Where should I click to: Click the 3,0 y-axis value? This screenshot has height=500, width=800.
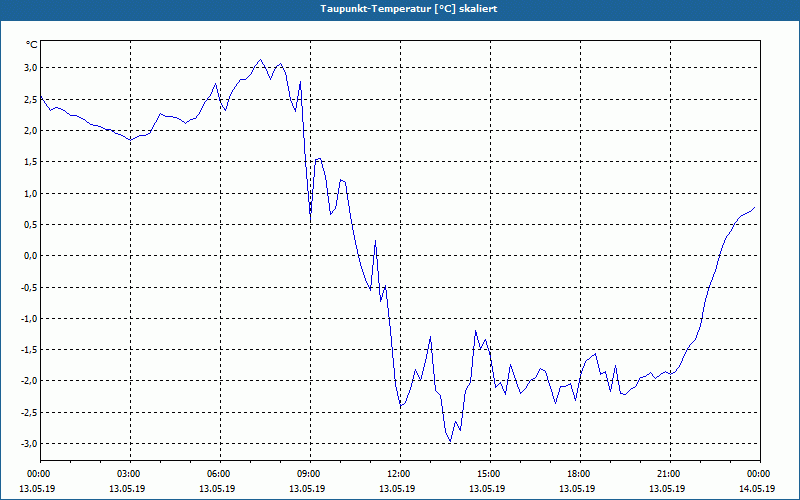31,68
